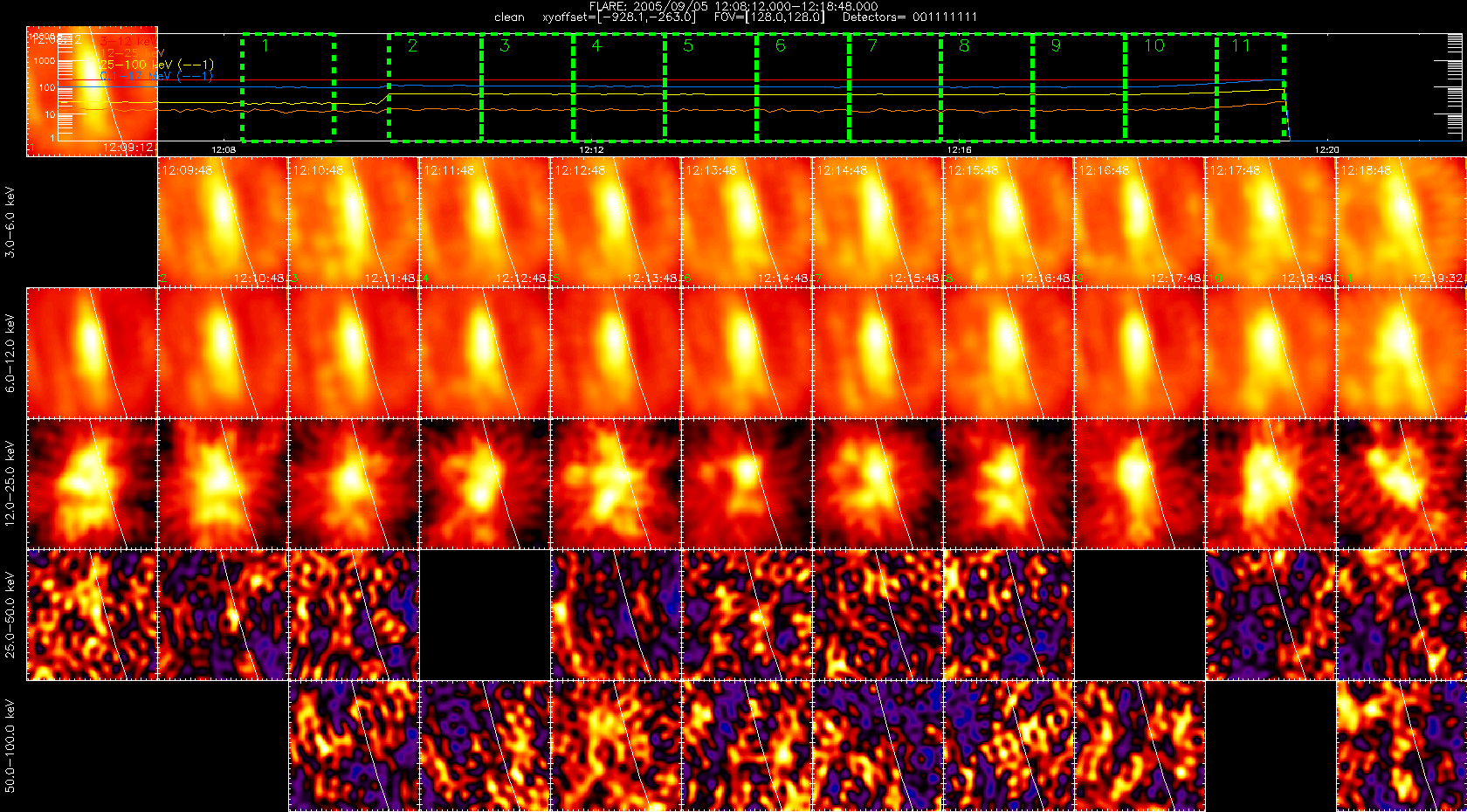Open the 6-12 keV image for interval 11
The image size is (1467, 812).
tap(1402, 354)
